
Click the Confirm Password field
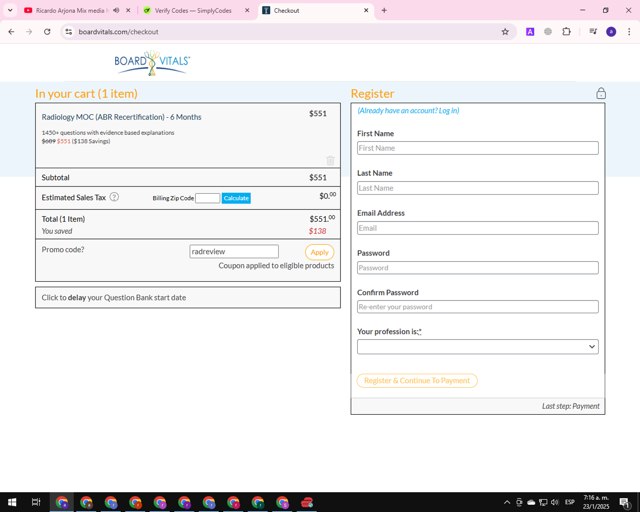point(478,307)
